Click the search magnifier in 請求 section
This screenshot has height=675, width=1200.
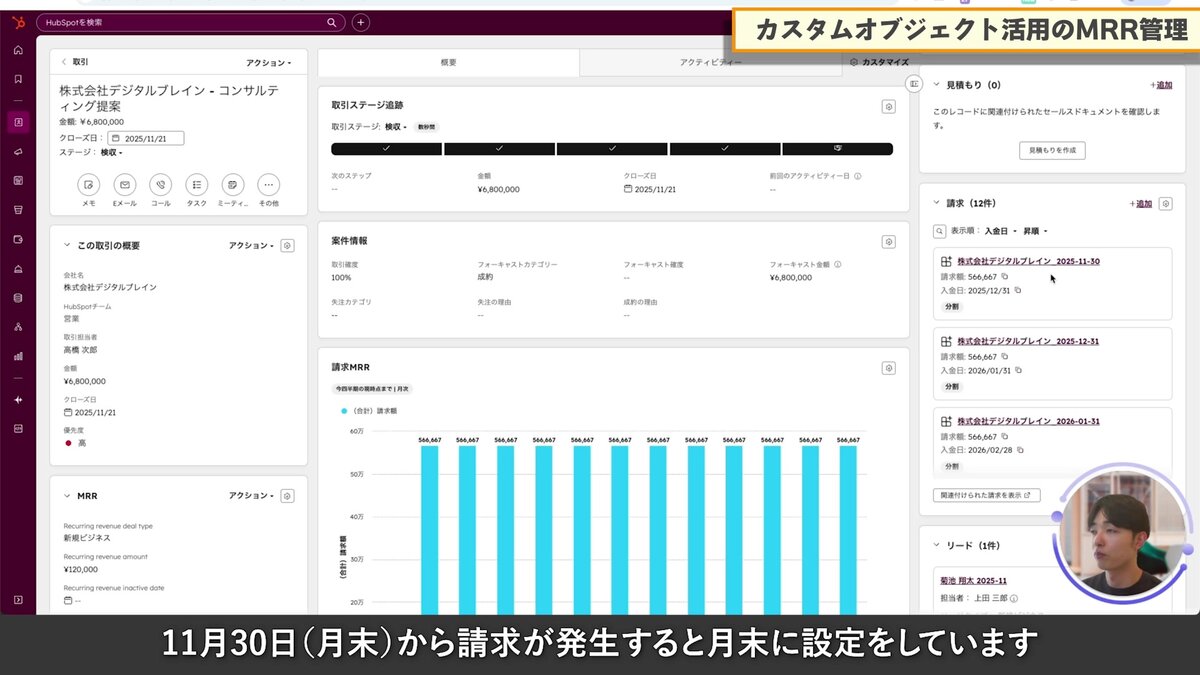[938, 229]
